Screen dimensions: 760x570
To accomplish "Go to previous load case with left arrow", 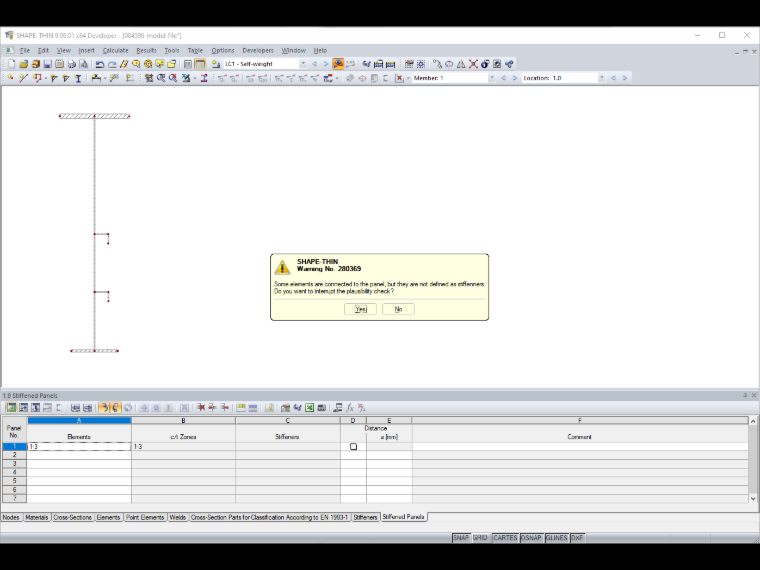I will [x=315, y=64].
